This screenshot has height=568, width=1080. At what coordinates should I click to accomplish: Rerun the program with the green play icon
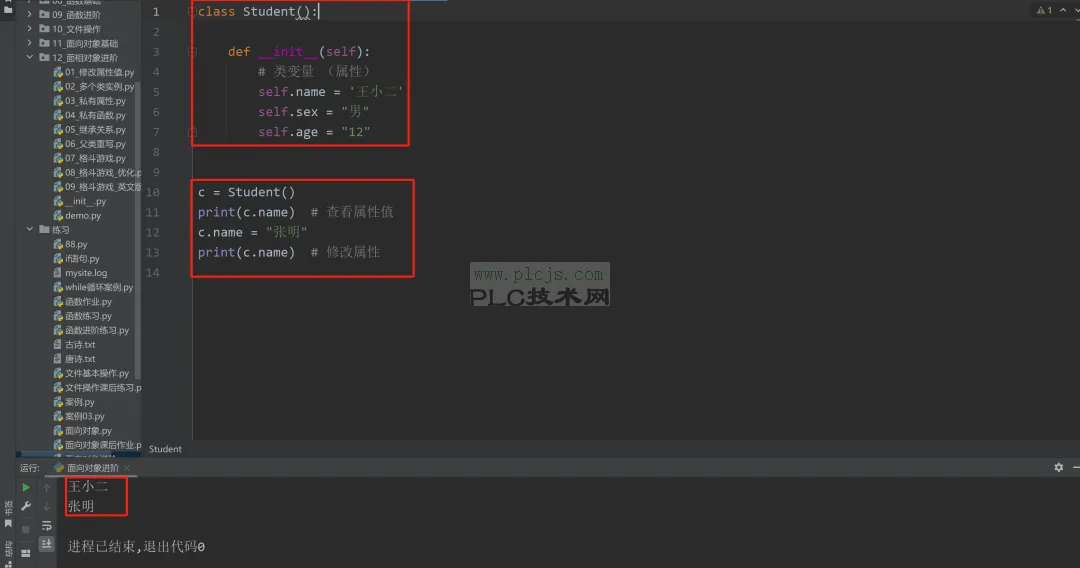26,487
